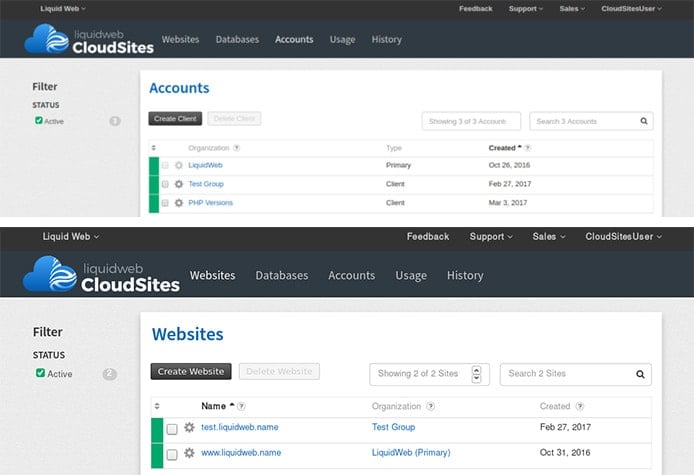Click the search magnifier in Sites search box
Image resolution: width=694 pixels, height=475 pixels.
pyautogui.click(x=640, y=374)
